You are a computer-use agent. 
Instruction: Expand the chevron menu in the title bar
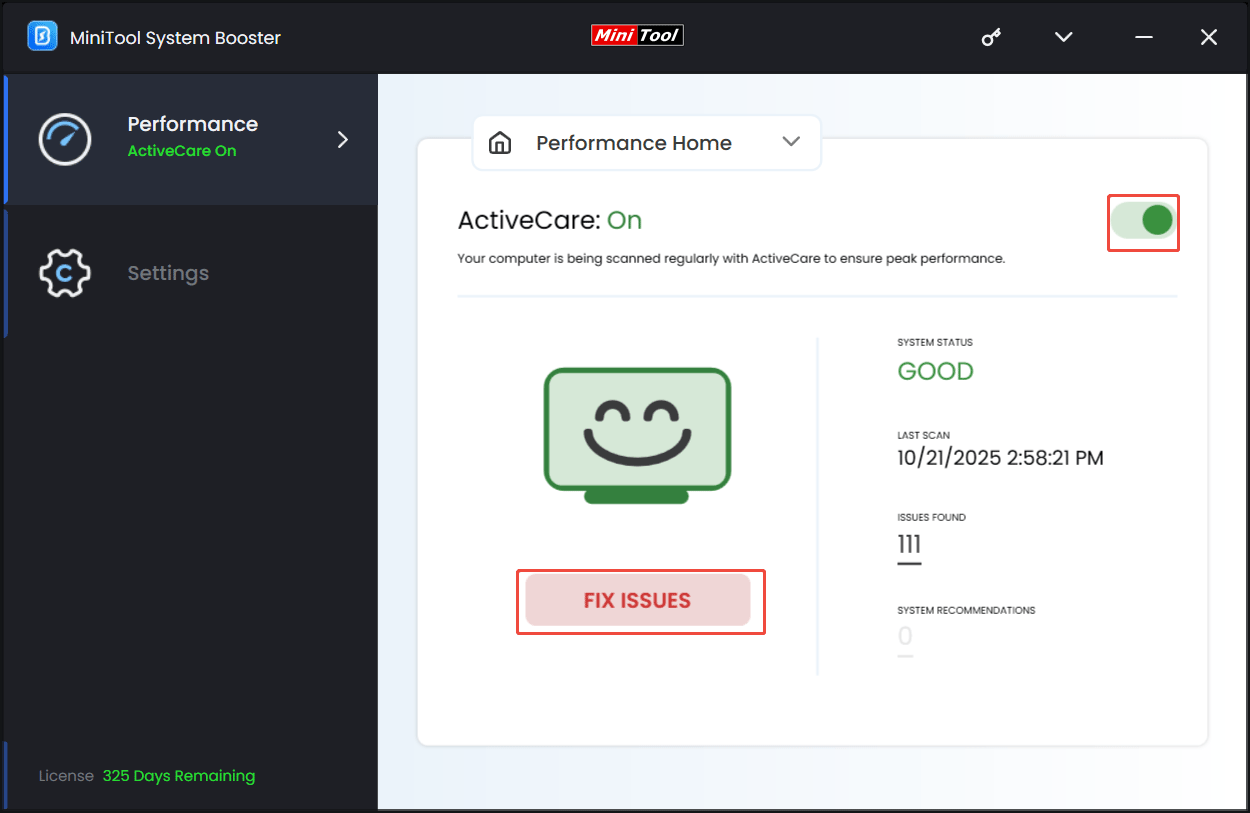coord(1063,37)
